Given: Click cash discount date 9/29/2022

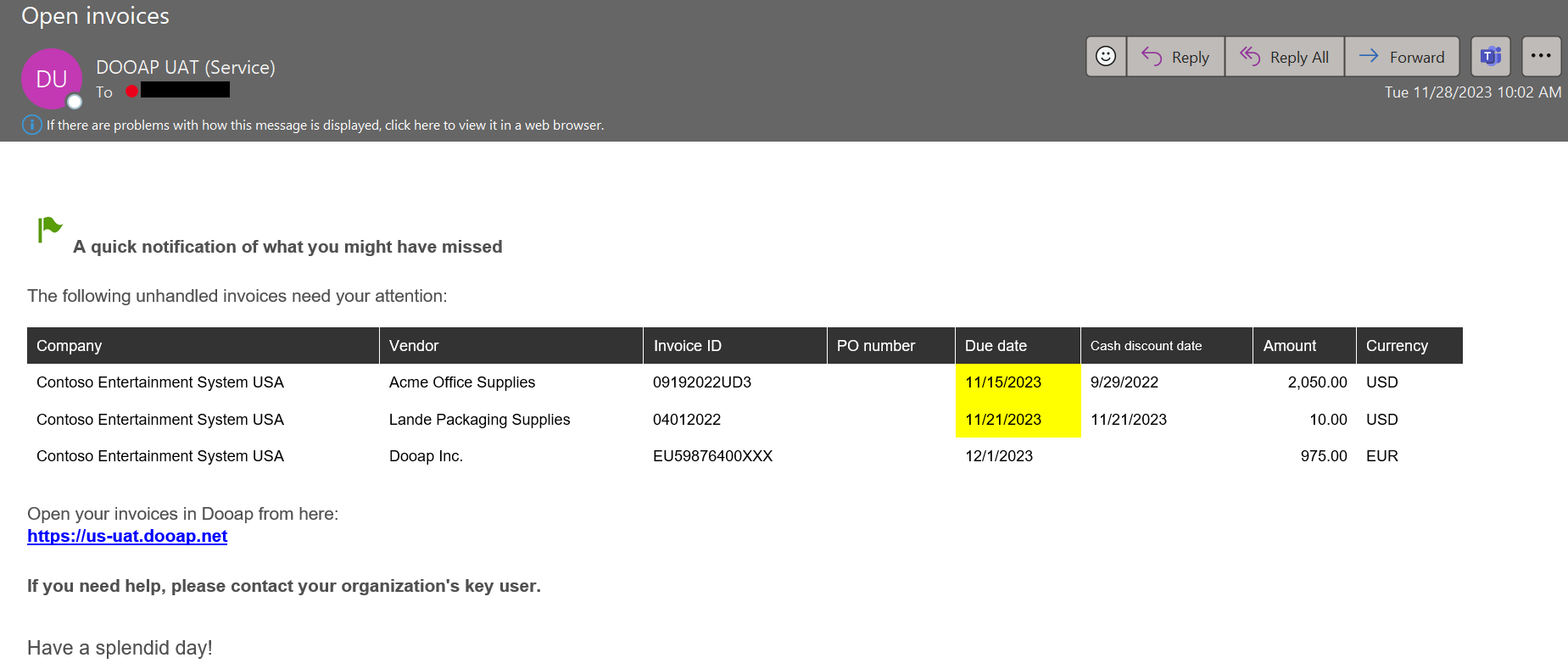Looking at the screenshot, I should (x=1124, y=382).
